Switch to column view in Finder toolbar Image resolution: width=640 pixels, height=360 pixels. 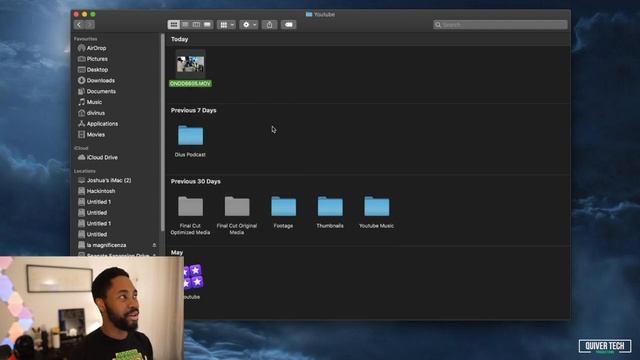(x=196, y=25)
